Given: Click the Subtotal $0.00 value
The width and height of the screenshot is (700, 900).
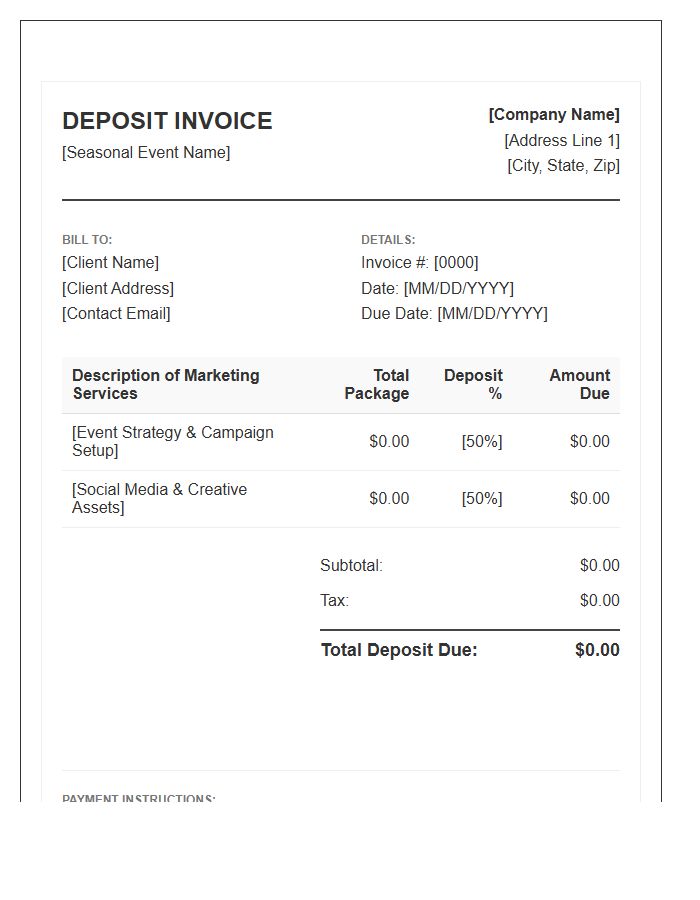Looking at the screenshot, I should click(600, 566).
